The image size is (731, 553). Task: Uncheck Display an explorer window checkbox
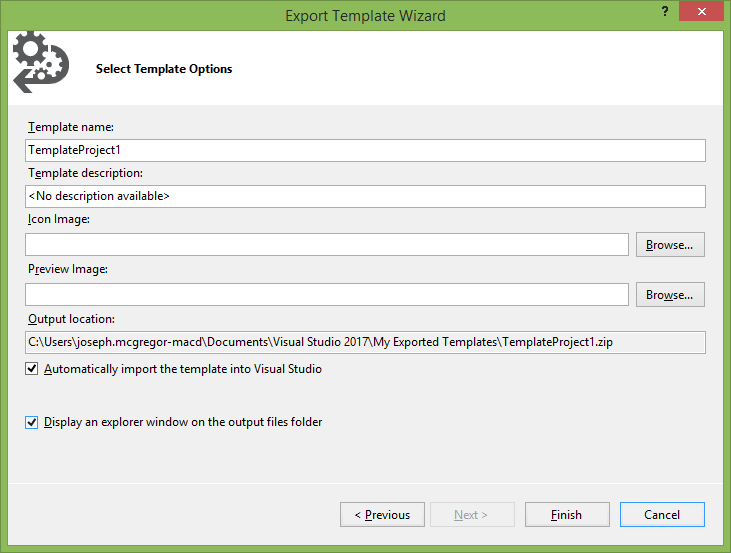tap(32, 422)
